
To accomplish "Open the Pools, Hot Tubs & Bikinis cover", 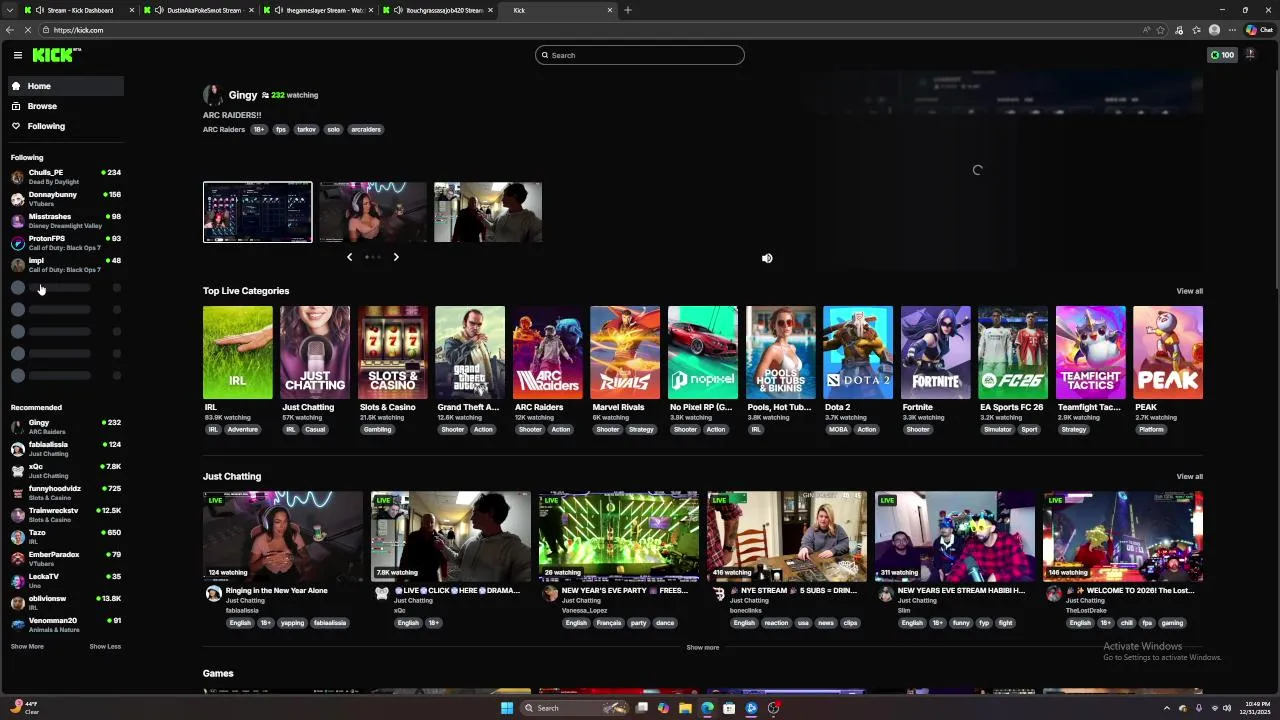I will click(780, 352).
